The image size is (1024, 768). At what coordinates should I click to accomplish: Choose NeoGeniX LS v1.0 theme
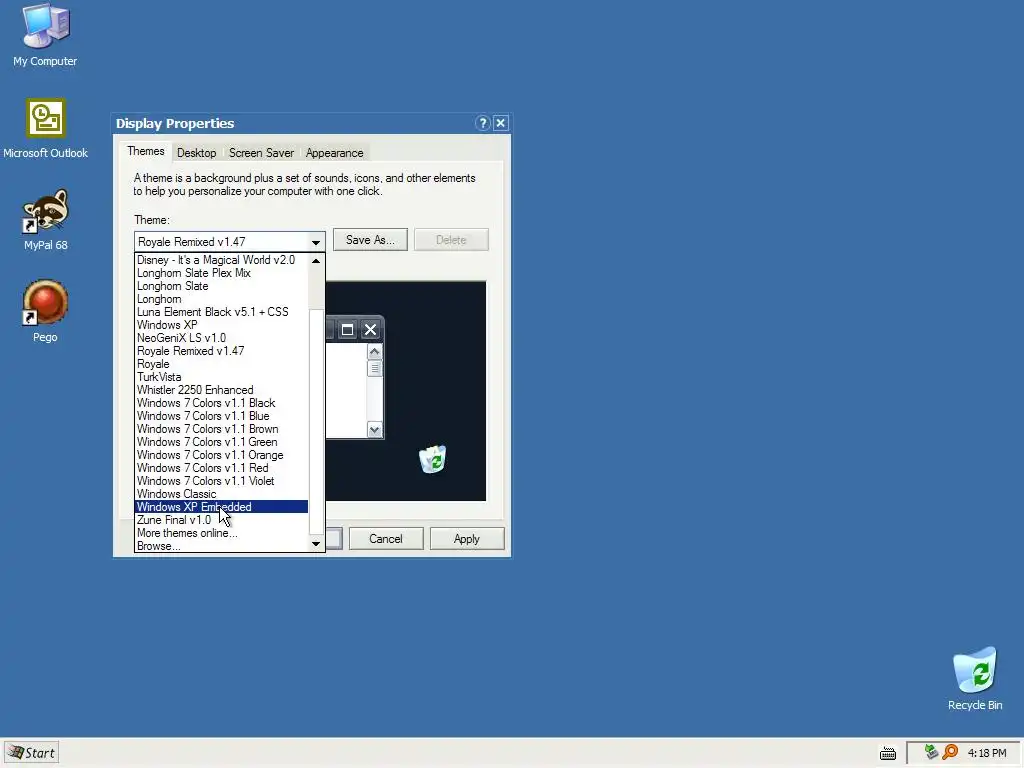(221, 338)
